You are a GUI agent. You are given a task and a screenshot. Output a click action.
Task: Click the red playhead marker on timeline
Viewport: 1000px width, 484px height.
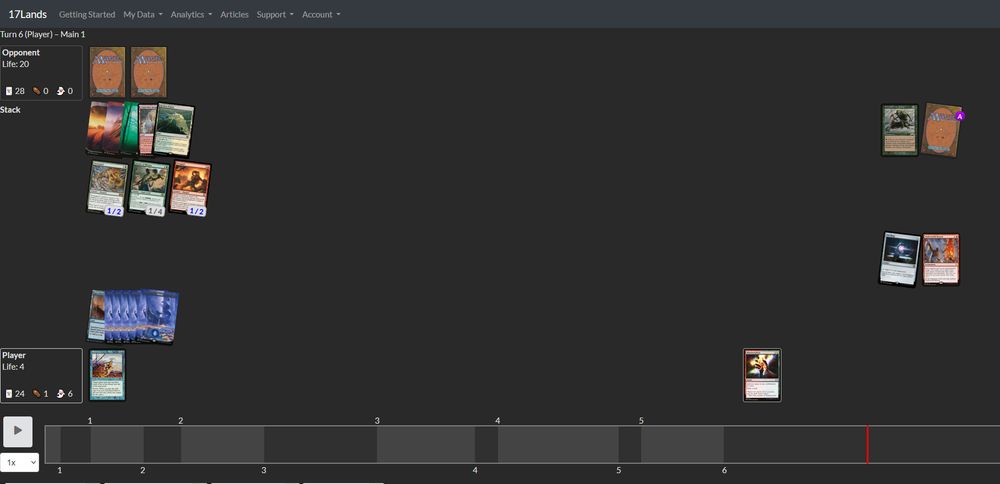tap(867, 444)
